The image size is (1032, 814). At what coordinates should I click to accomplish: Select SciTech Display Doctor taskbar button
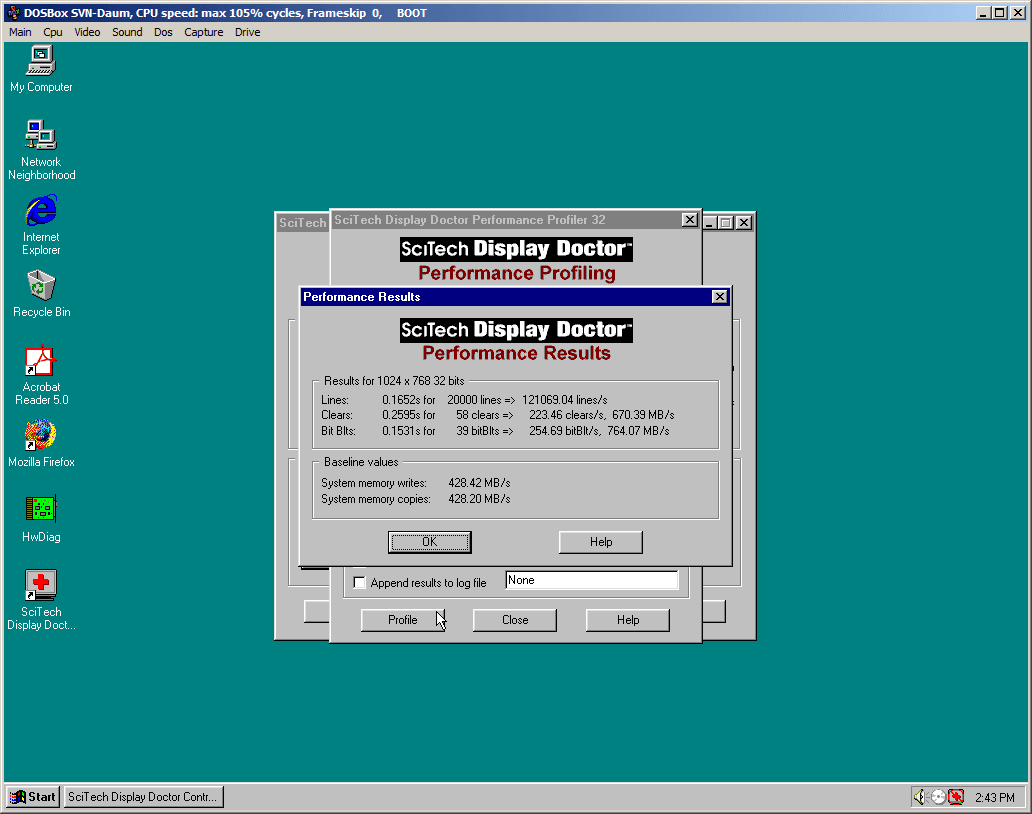143,797
